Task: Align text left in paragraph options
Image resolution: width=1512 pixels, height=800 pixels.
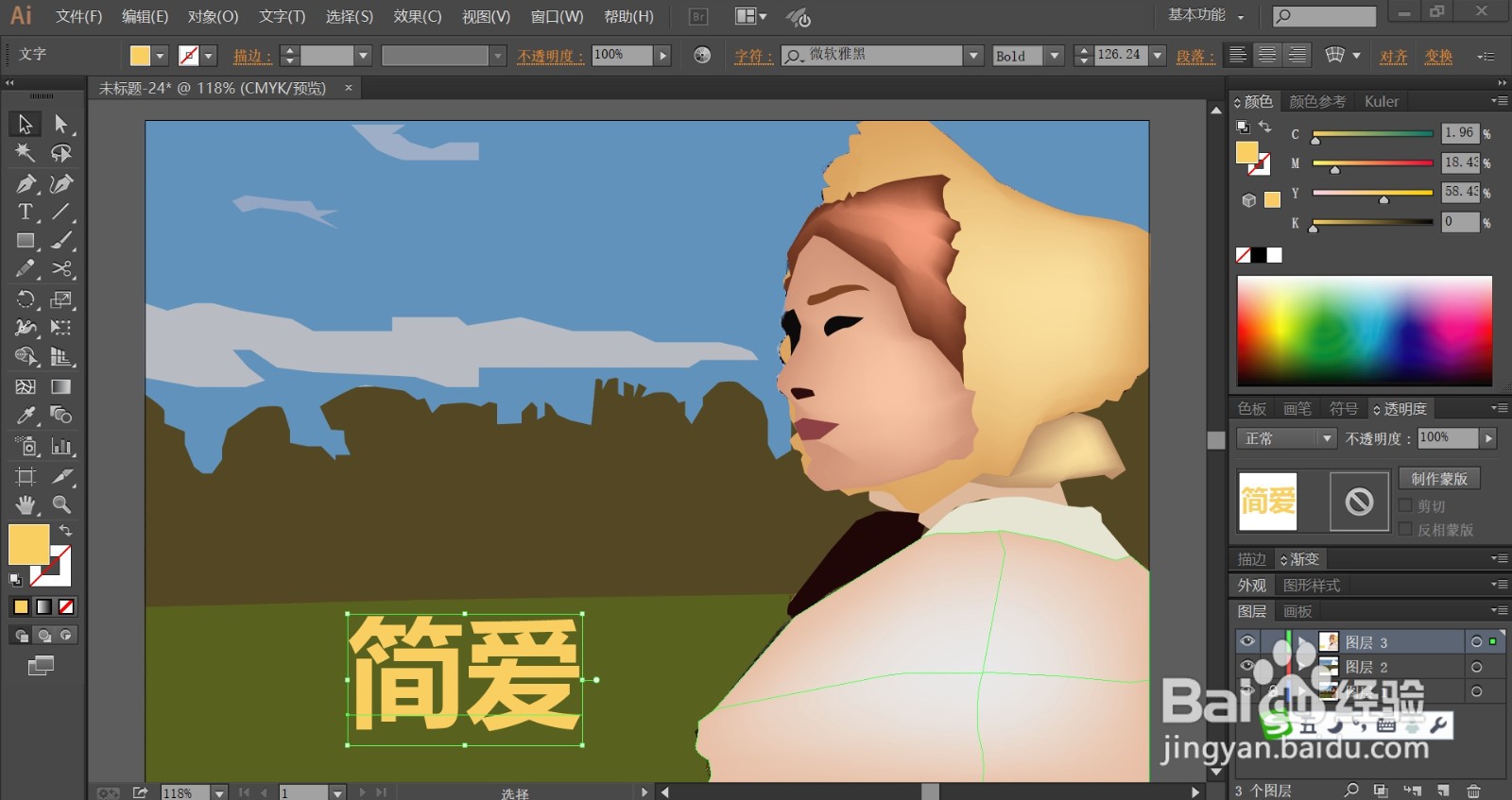Action: point(1237,55)
